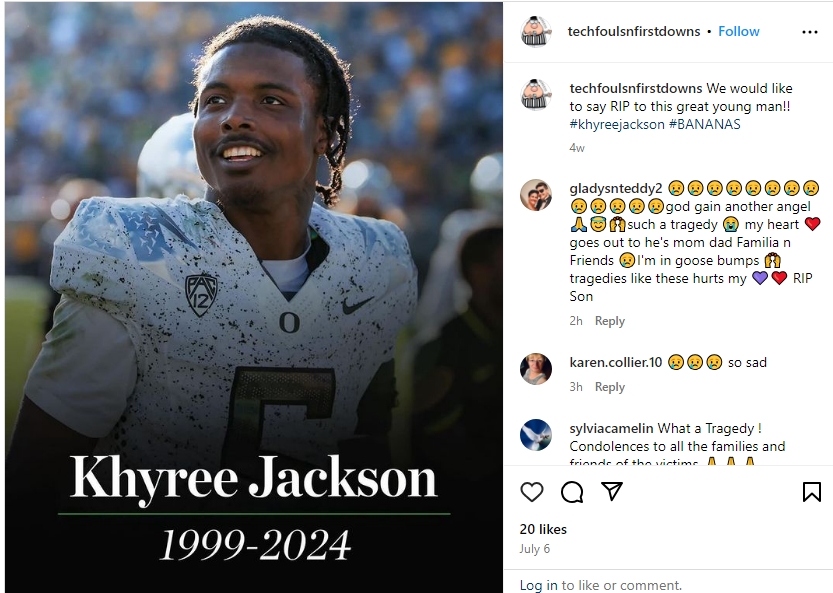Follow techfoulsnfirstdowns account
The height and width of the screenshot is (593, 833).
point(738,31)
